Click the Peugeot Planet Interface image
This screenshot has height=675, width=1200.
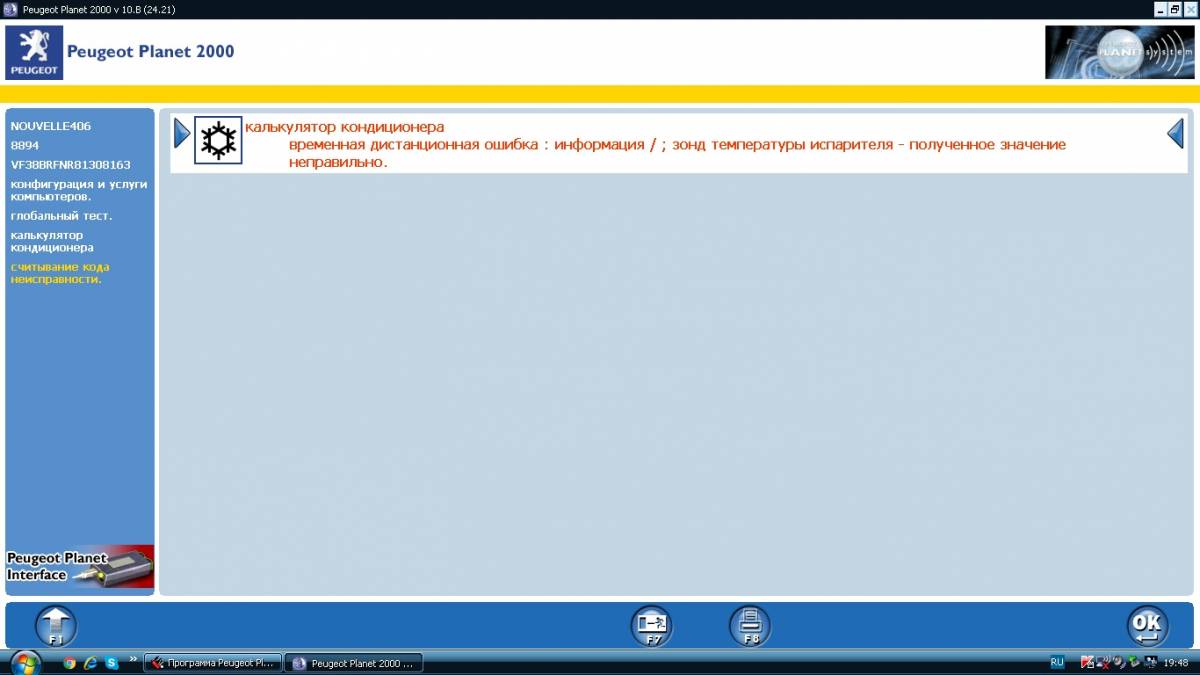[x=80, y=567]
